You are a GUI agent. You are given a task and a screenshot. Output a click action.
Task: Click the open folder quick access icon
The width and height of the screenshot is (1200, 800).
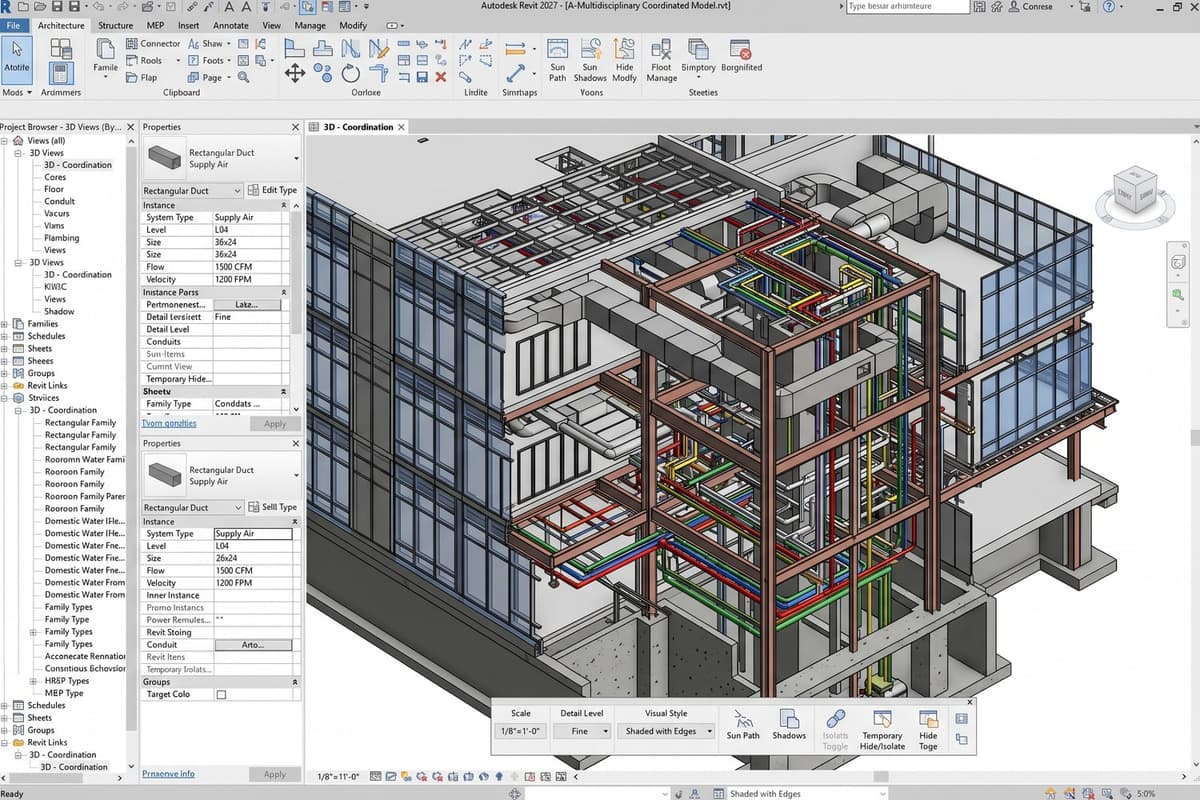tap(40, 7)
